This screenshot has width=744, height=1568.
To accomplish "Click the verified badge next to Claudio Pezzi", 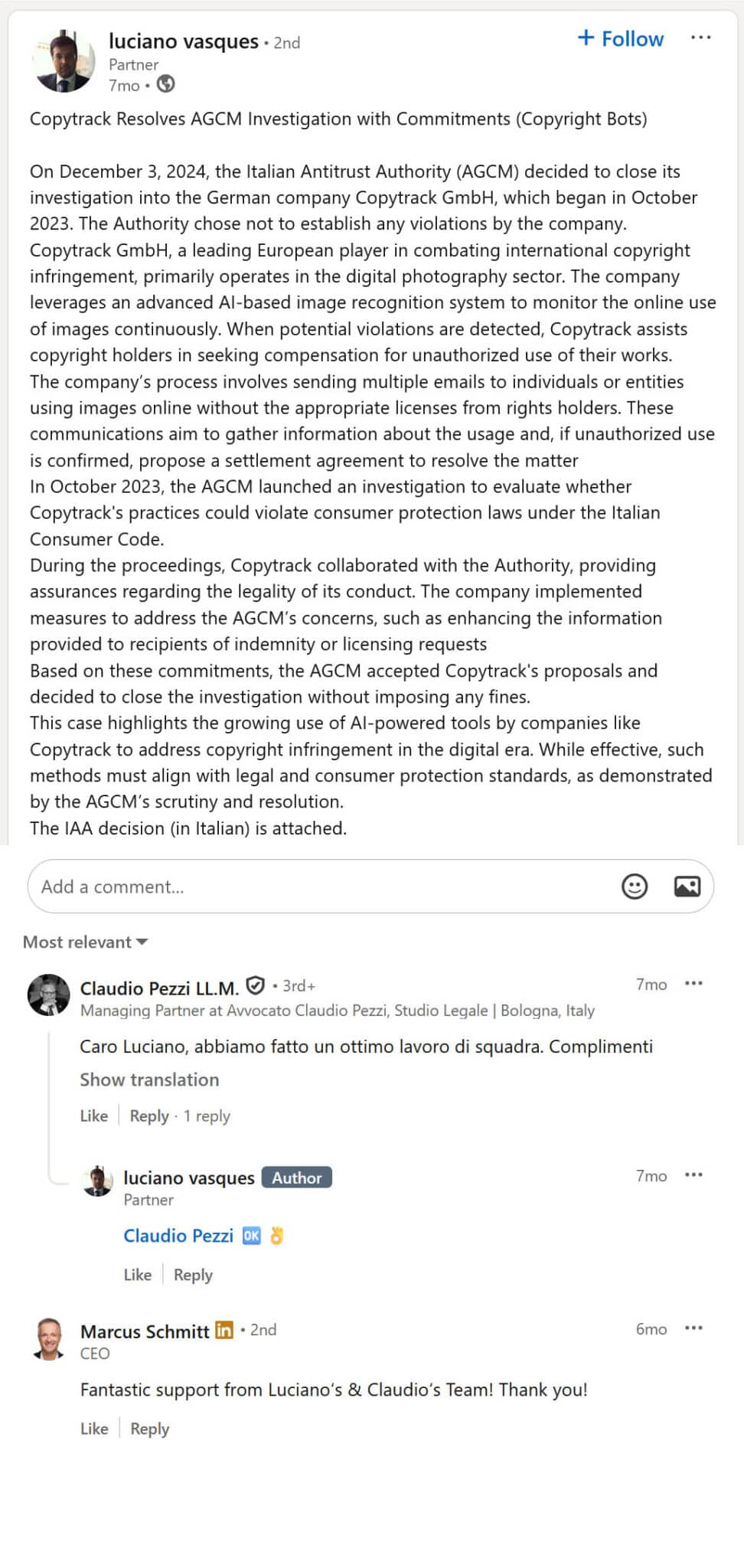I will point(256,985).
